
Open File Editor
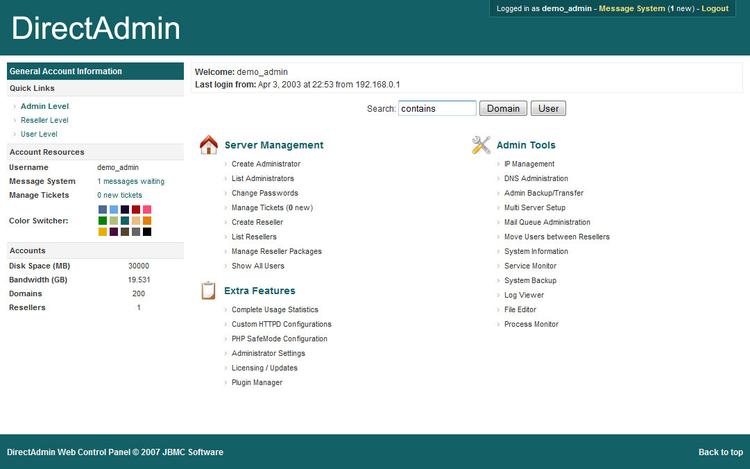point(520,310)
